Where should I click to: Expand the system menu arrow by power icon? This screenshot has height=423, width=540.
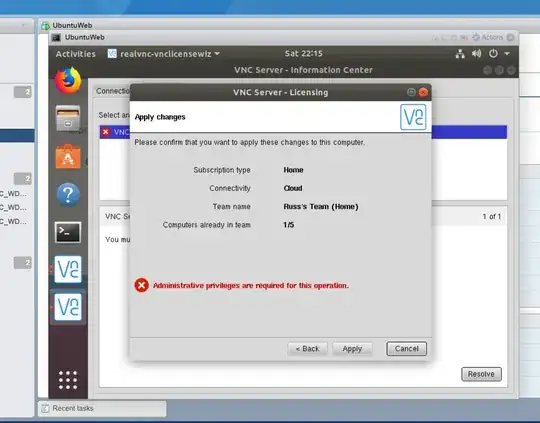coord(507,54)
